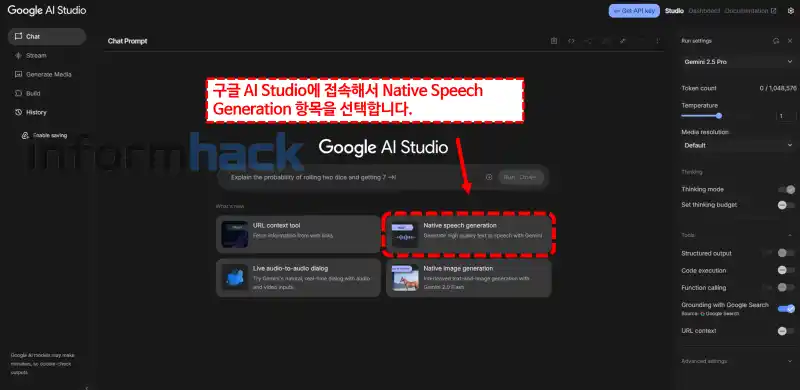The height and width of the screenshot is (390, 800).
Task: Click the Generate Media image icon
Action: (x=18, y=74)
